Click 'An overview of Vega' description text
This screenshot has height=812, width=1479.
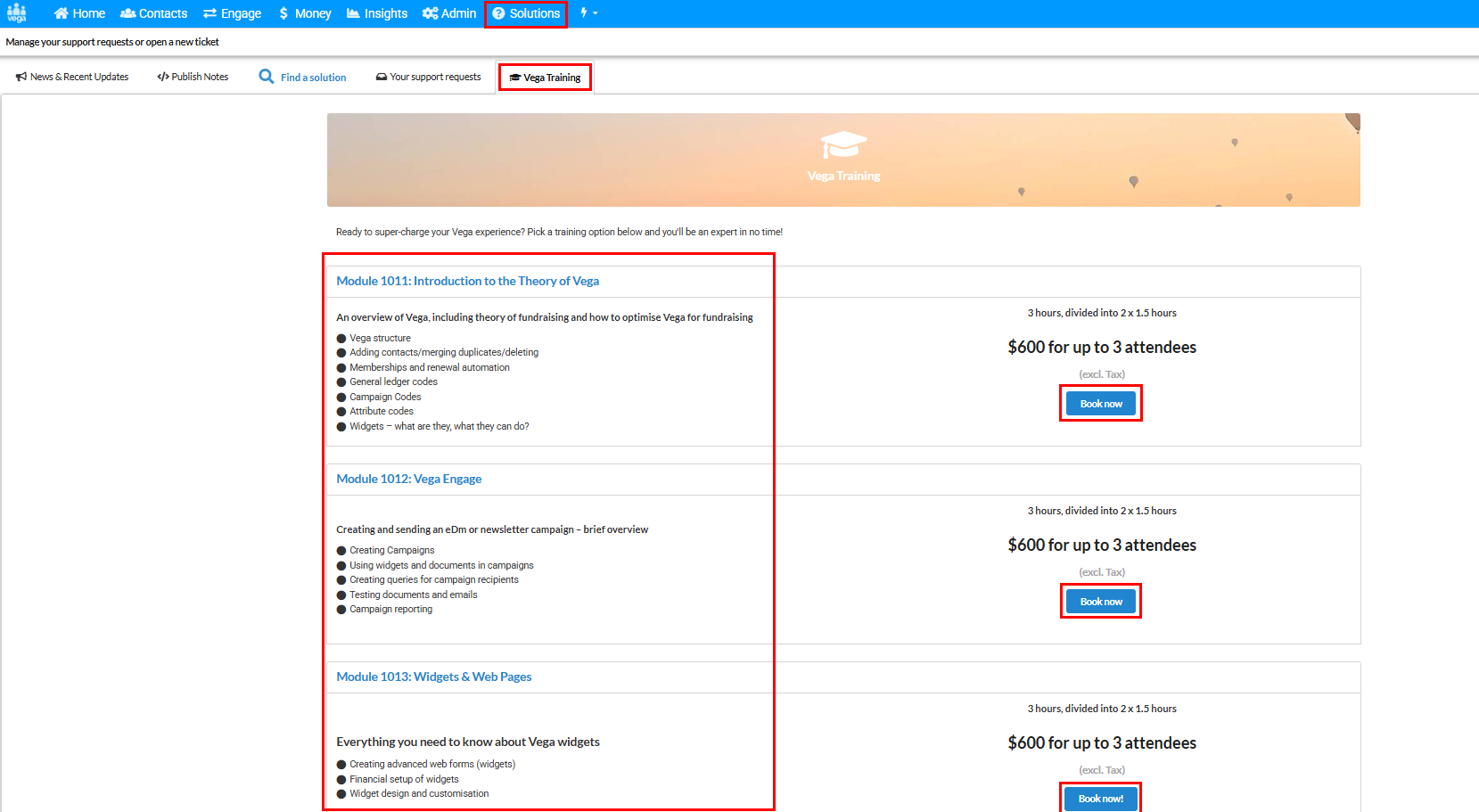545,317
